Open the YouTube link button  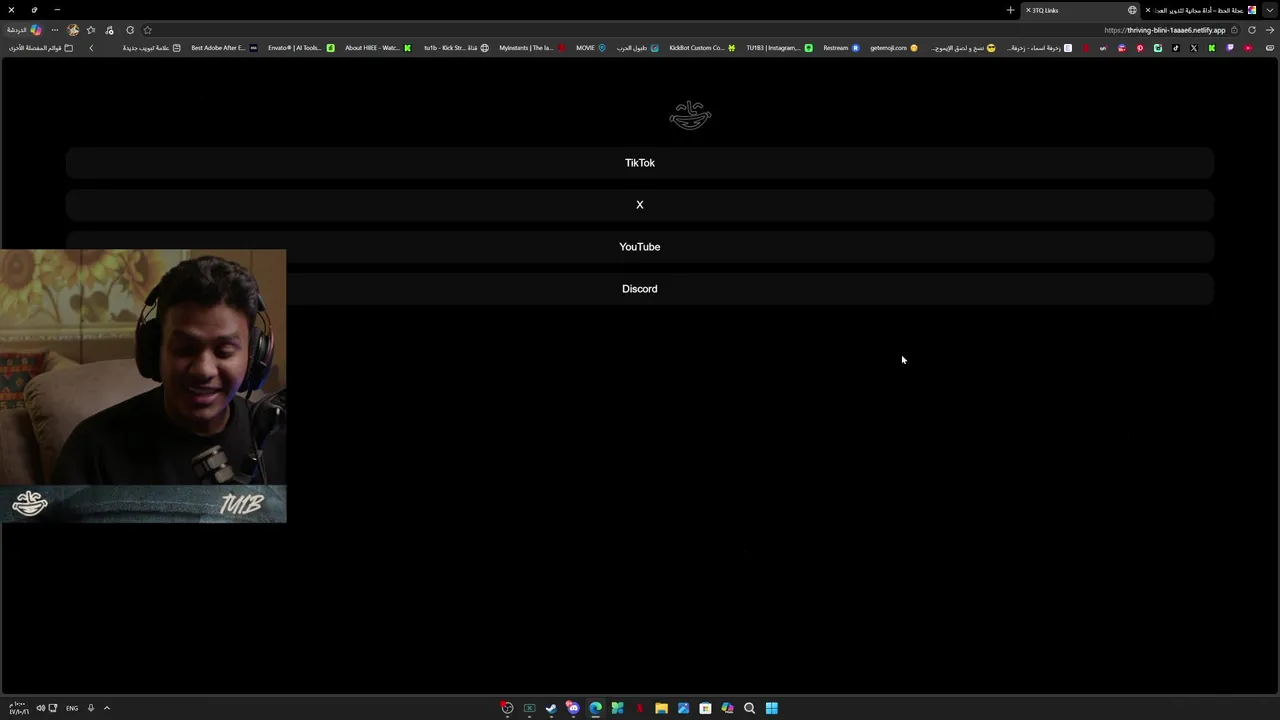pos(640,247)
